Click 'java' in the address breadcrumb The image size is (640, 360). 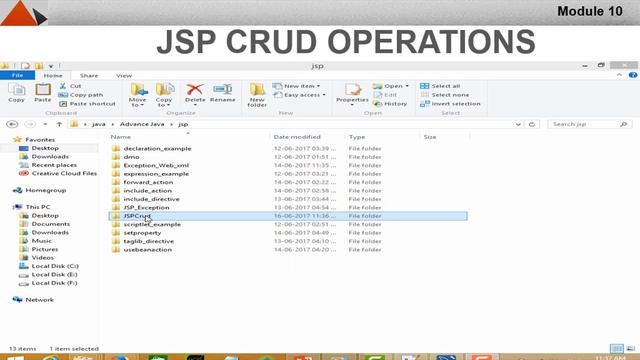coord(98,124)
